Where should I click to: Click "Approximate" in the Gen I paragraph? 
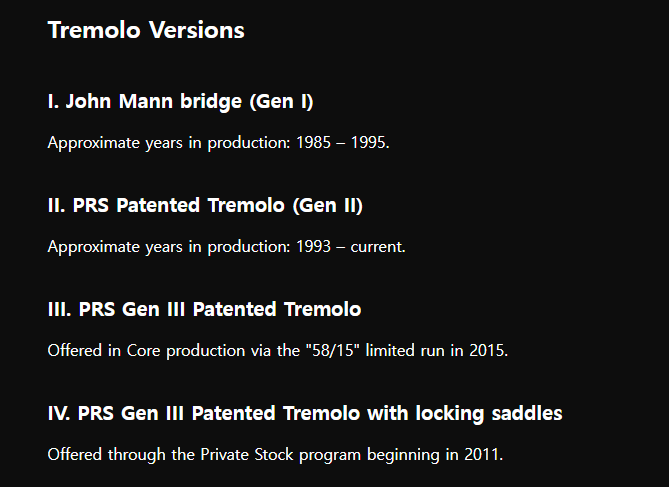pos(93,143)
